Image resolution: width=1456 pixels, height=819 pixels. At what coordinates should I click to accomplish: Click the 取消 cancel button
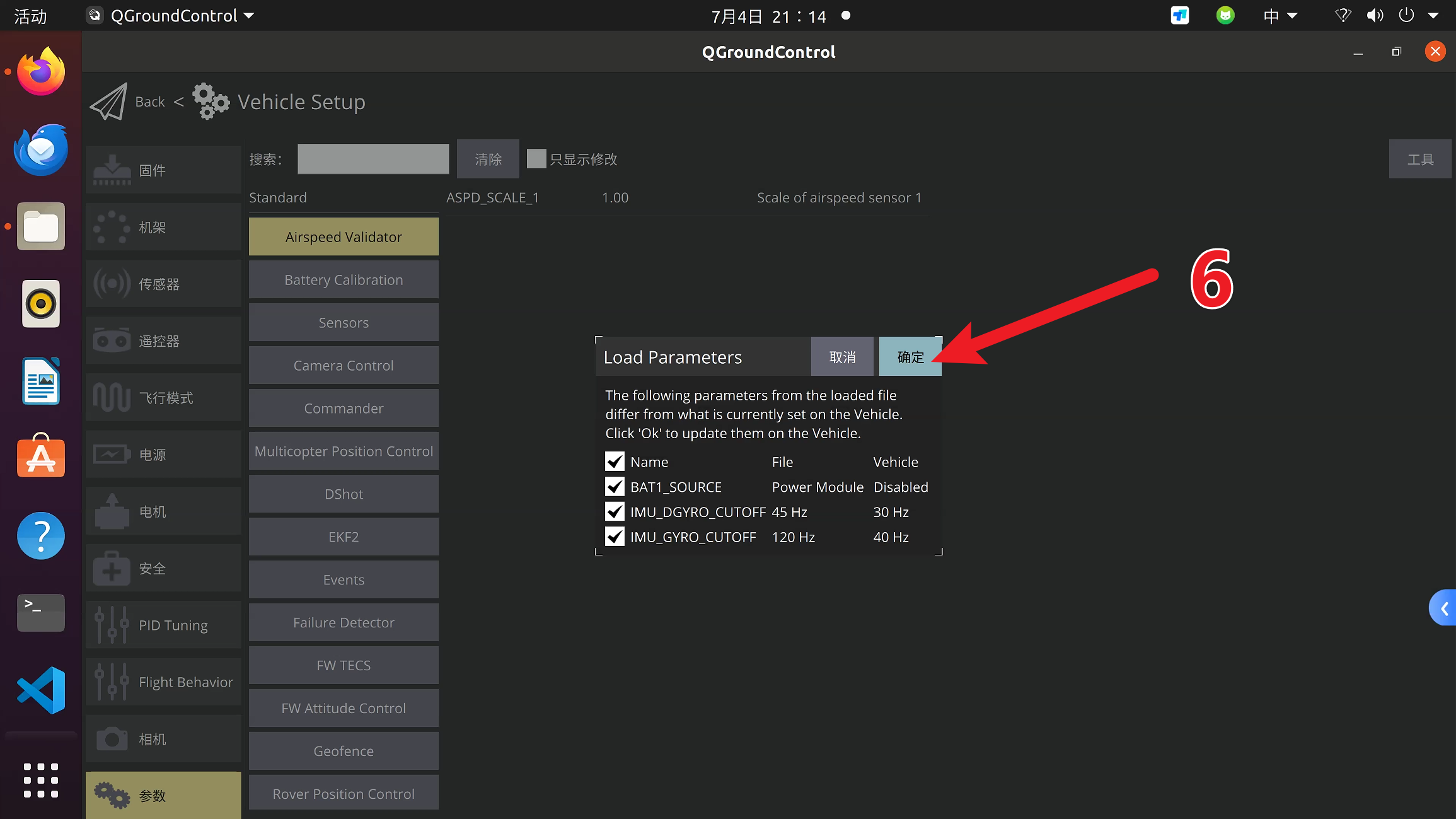[842, 357]
